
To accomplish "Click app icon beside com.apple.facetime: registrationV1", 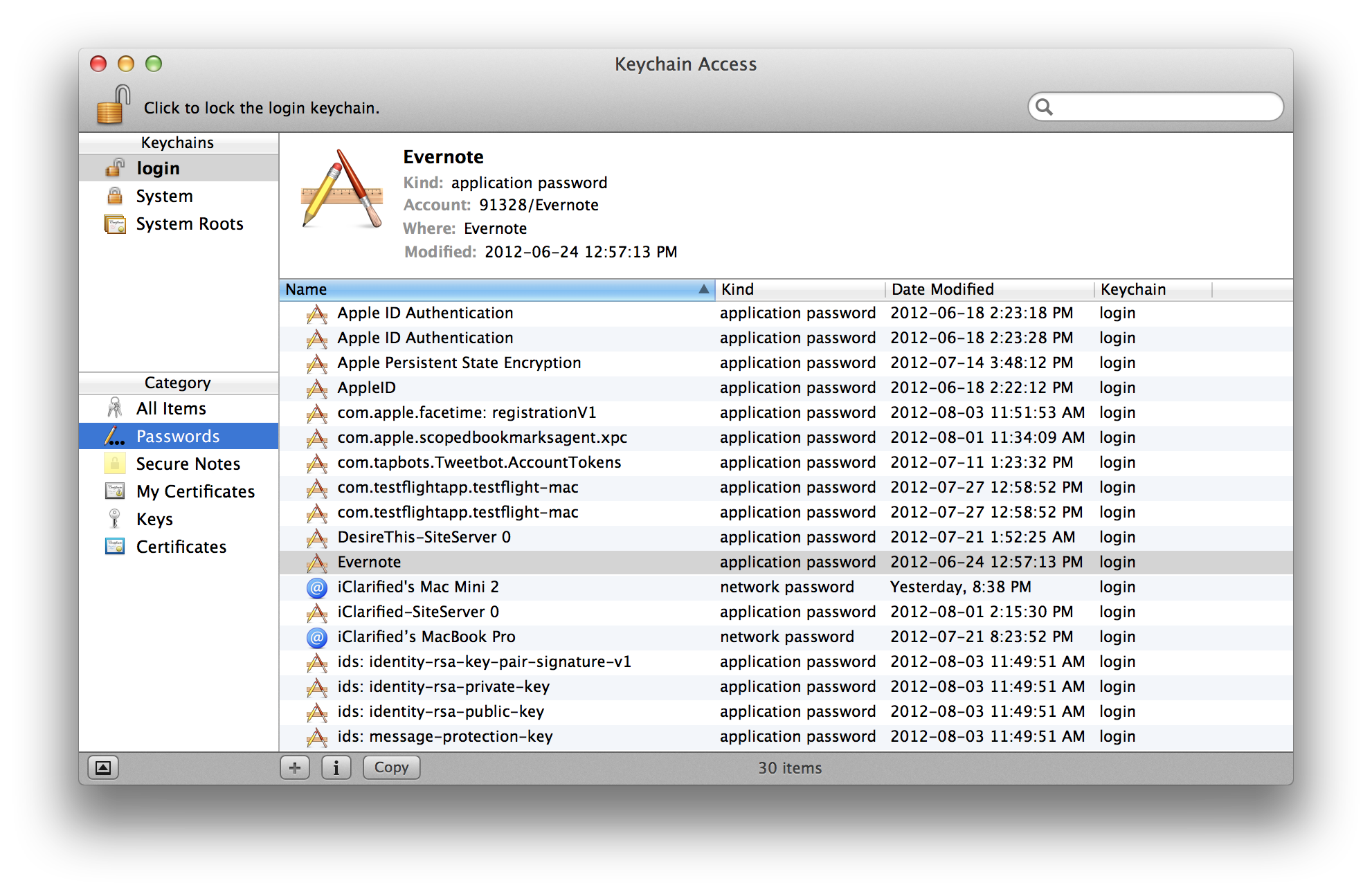I will pos(317,413).
